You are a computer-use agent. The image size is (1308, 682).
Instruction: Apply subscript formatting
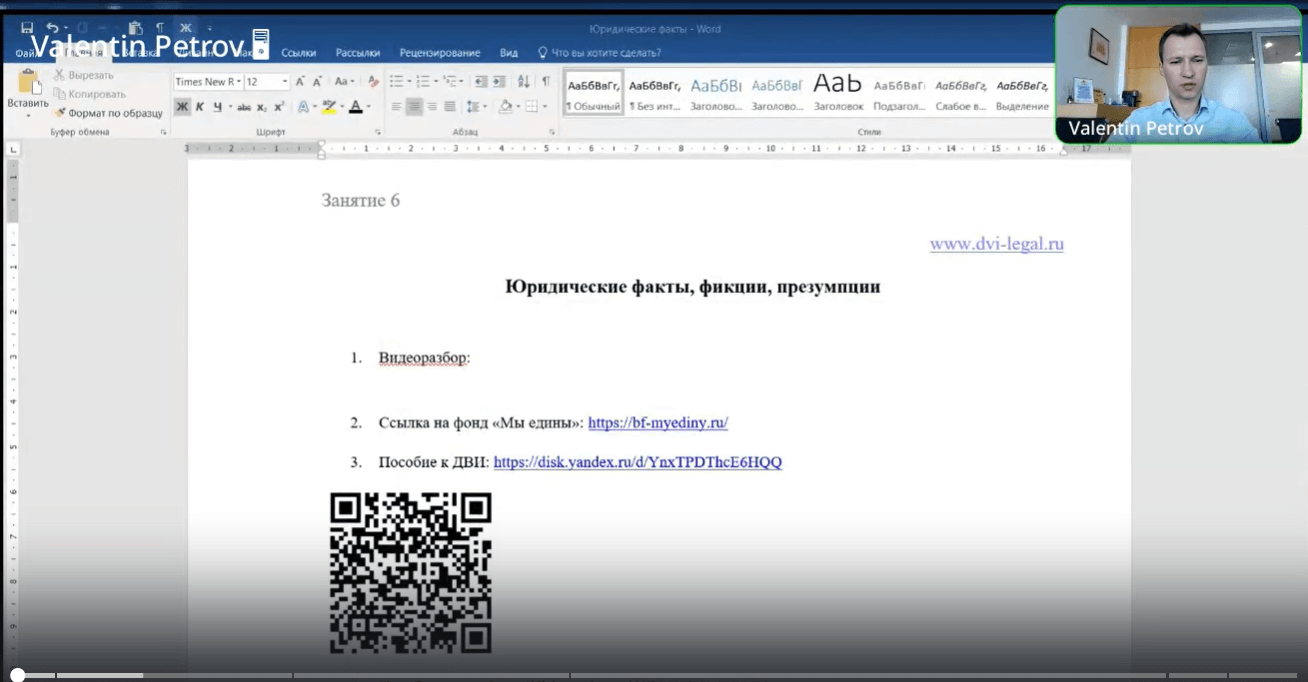[261, 106]
